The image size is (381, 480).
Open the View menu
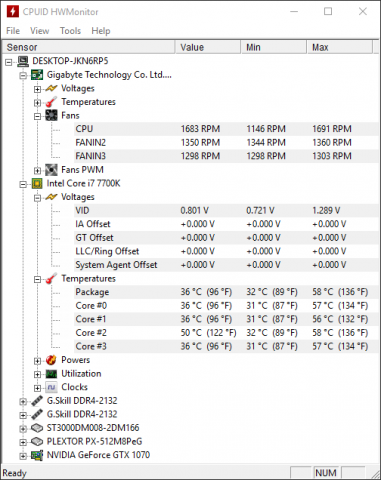click(39, 31)
